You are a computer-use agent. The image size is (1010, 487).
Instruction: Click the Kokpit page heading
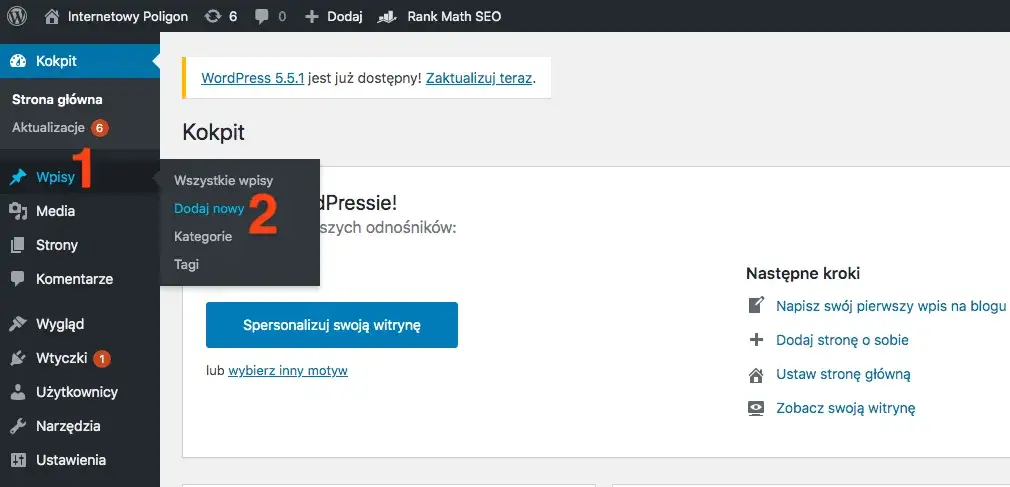214,133
